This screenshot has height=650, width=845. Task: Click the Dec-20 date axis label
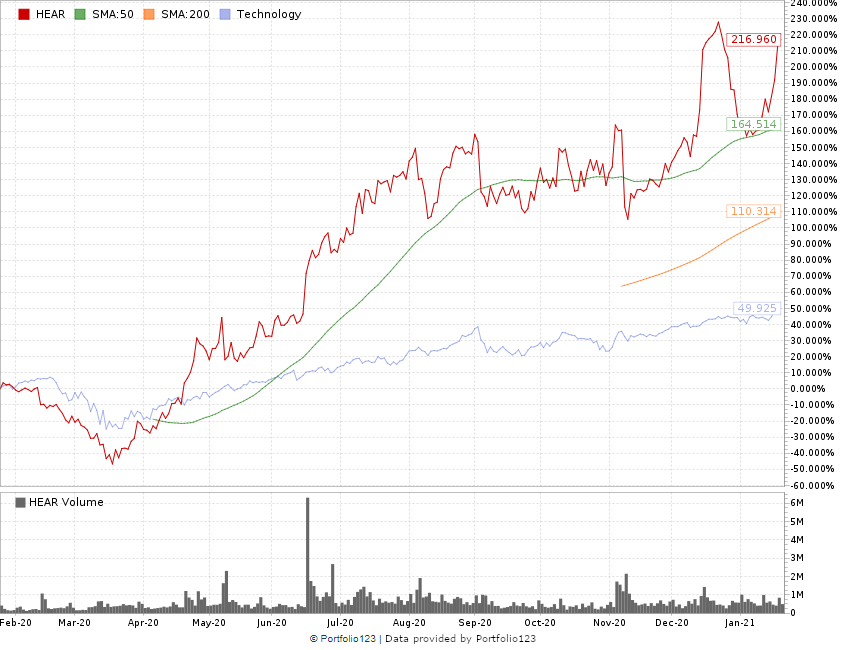point(672,623)
